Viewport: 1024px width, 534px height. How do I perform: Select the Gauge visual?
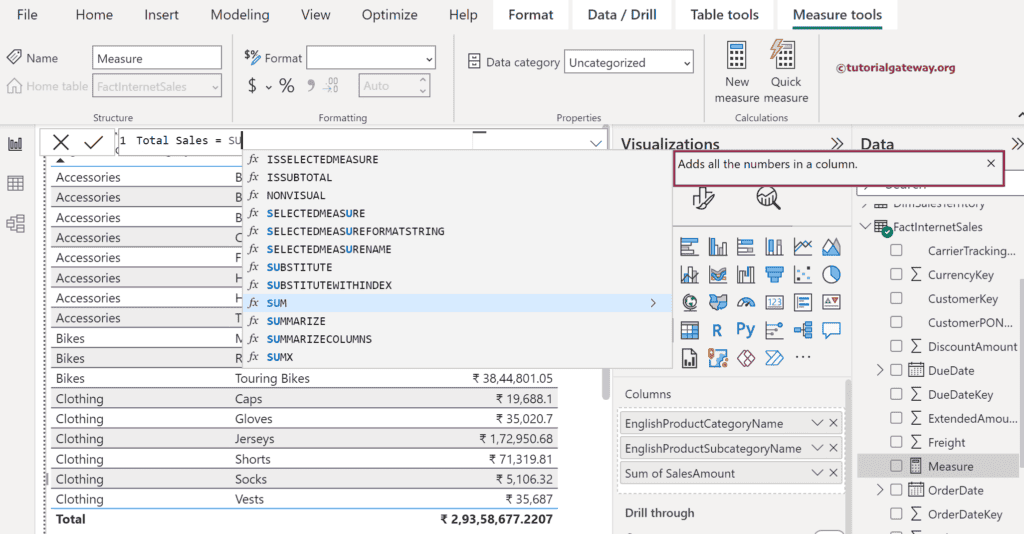(x=746, y=302)
